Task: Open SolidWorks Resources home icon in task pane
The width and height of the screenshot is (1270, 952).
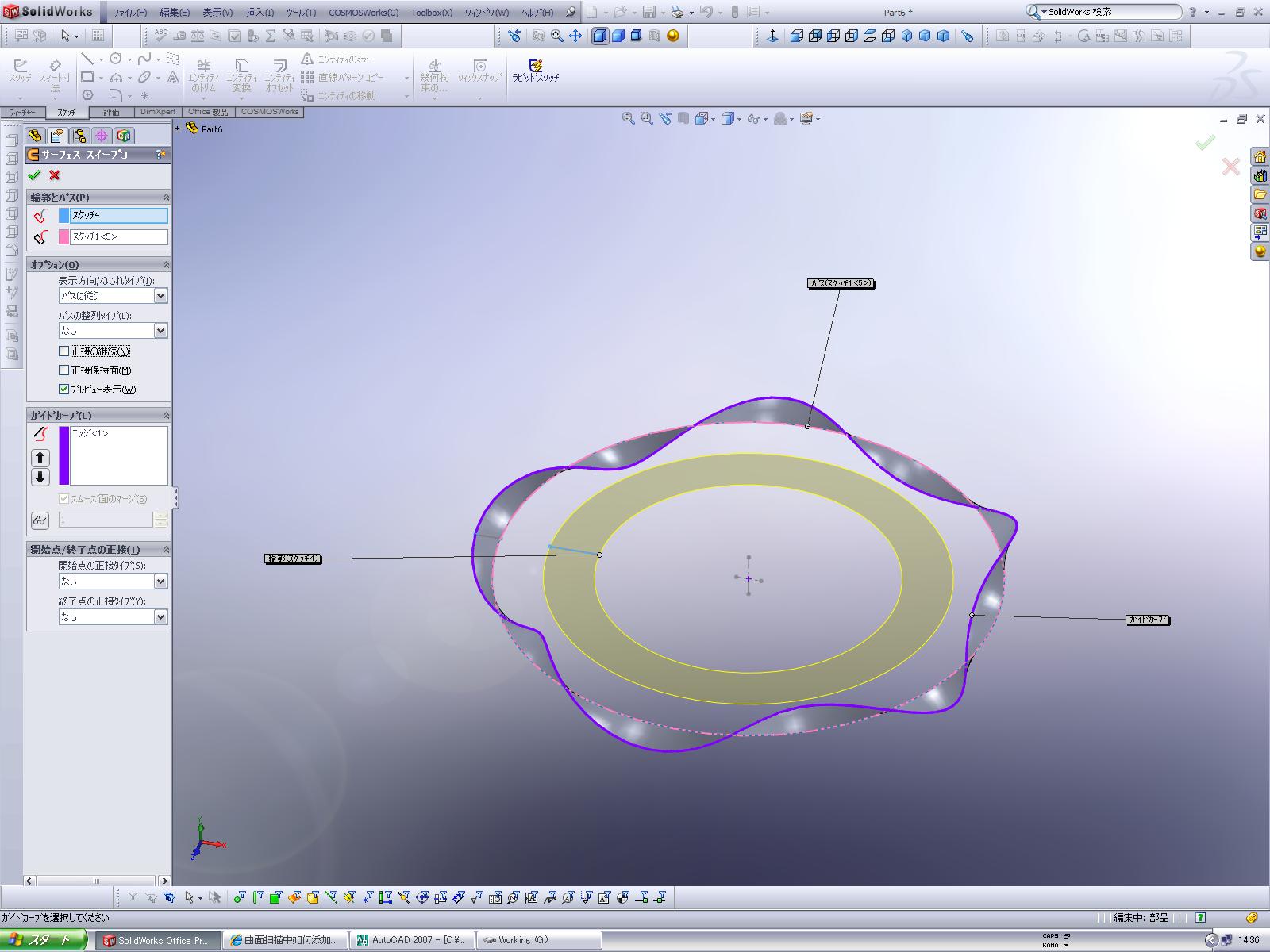Action: [1260, 156]
